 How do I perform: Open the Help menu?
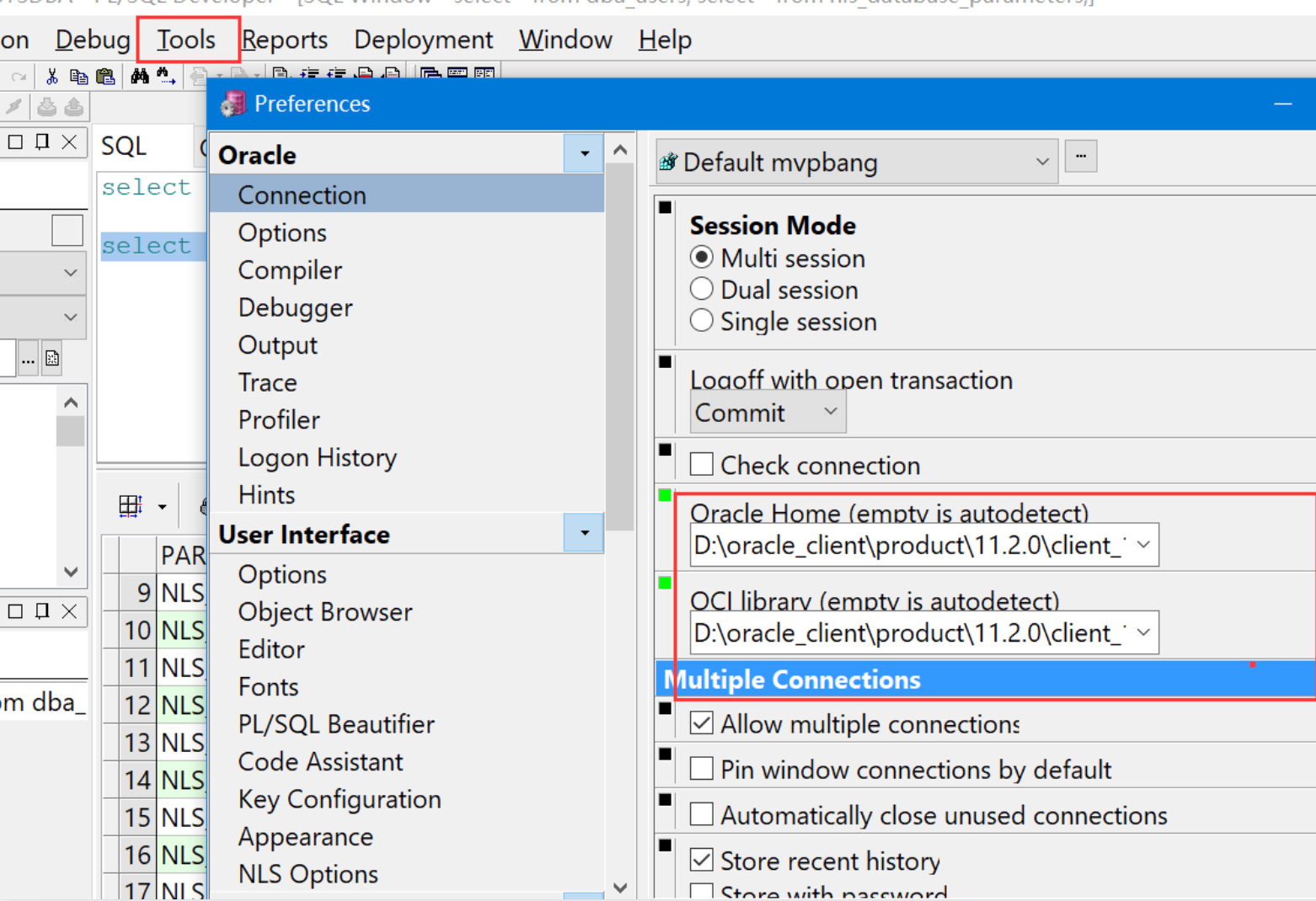tap(665, 40)
